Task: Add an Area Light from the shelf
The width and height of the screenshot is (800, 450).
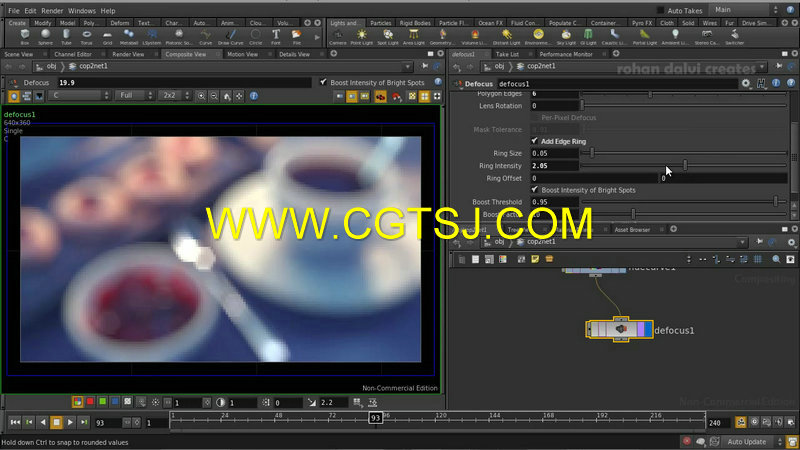Action: tap(414, 37)
